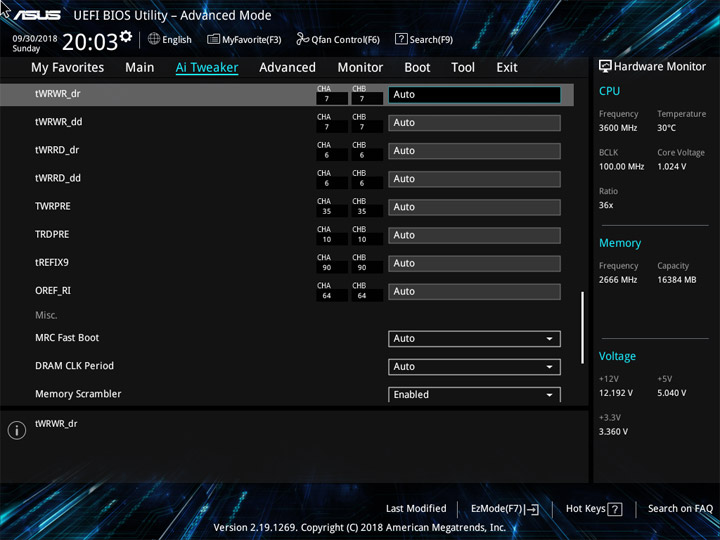The height and width of the screenshot is (540, 720).
Task: Click the ASUS logo
Action: [36, 15]
